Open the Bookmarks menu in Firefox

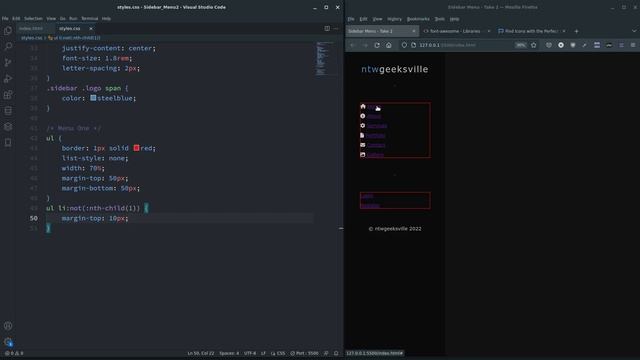(418, 19)
